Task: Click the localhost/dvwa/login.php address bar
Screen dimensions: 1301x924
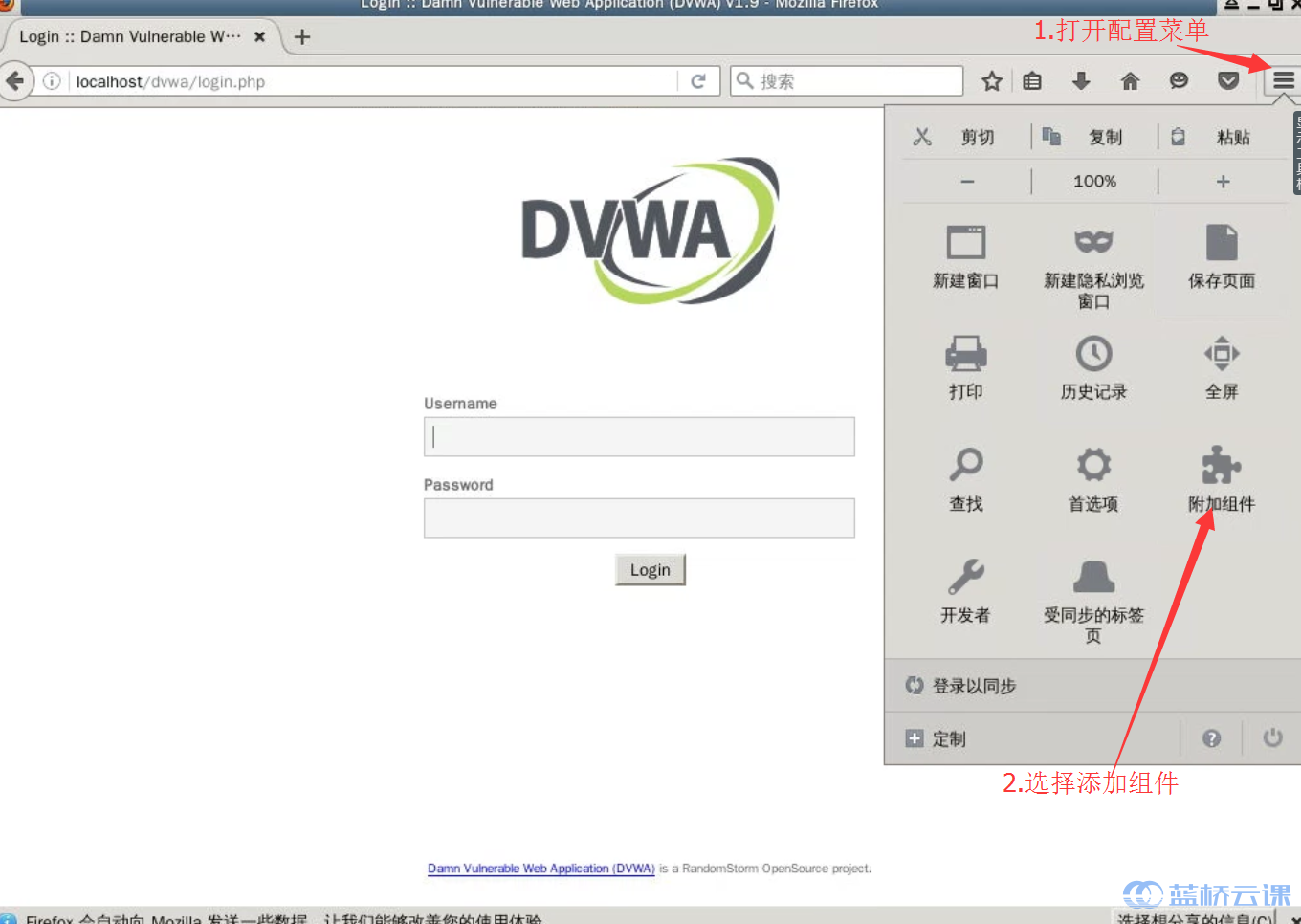Action: click(x=373, y=81)
